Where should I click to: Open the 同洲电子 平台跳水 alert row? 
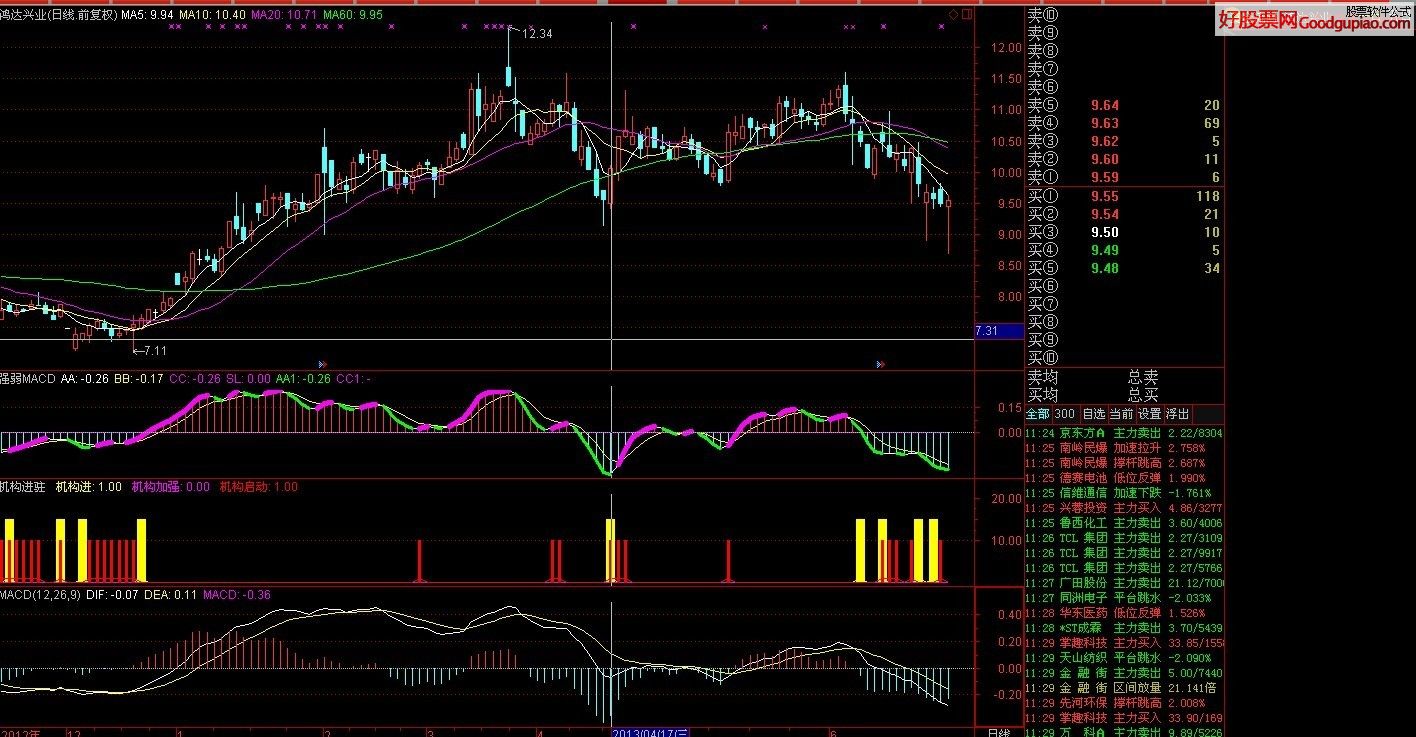coord(1125,598)
